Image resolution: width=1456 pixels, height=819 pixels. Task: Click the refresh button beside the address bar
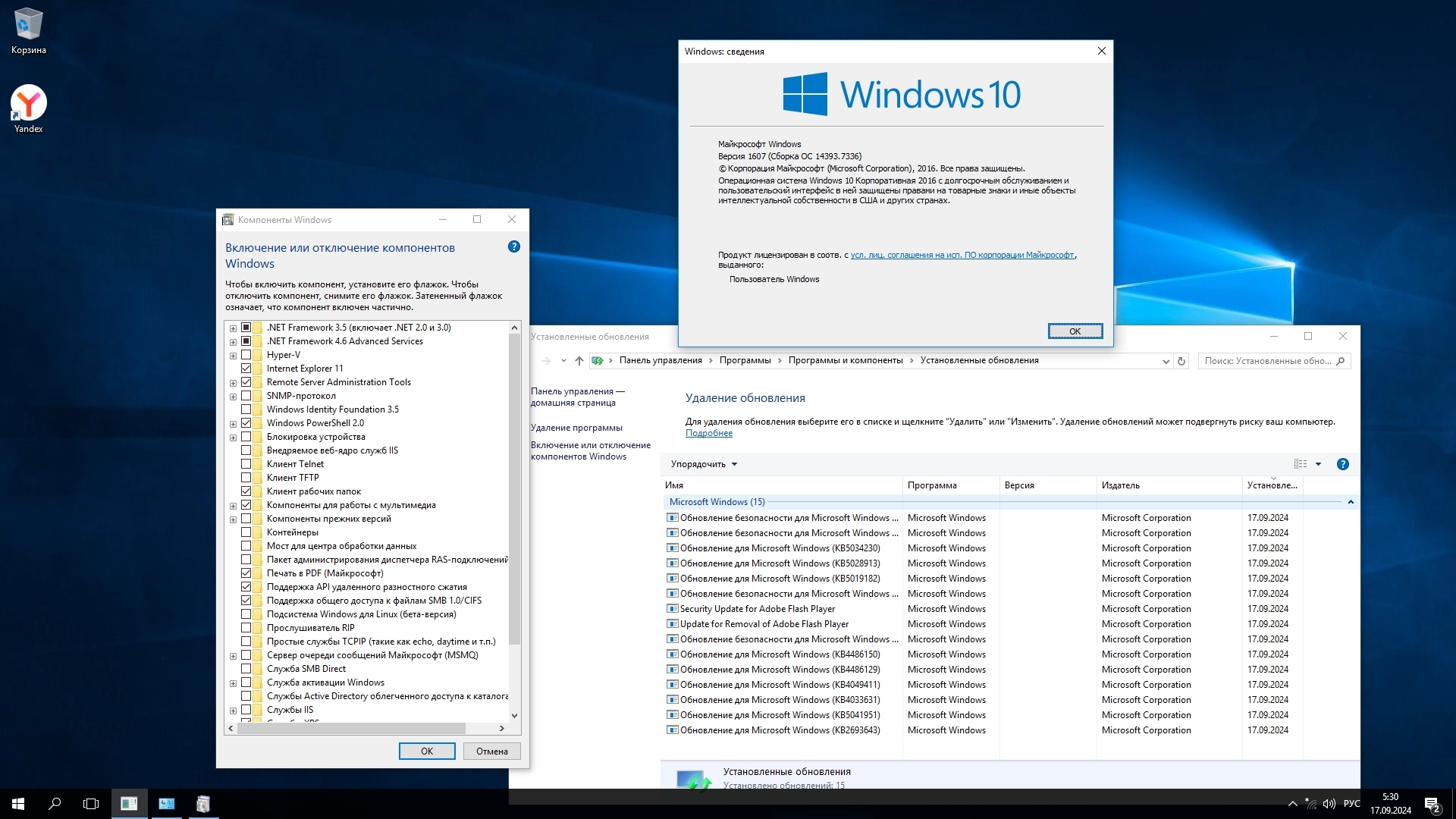coord(1181,362)
